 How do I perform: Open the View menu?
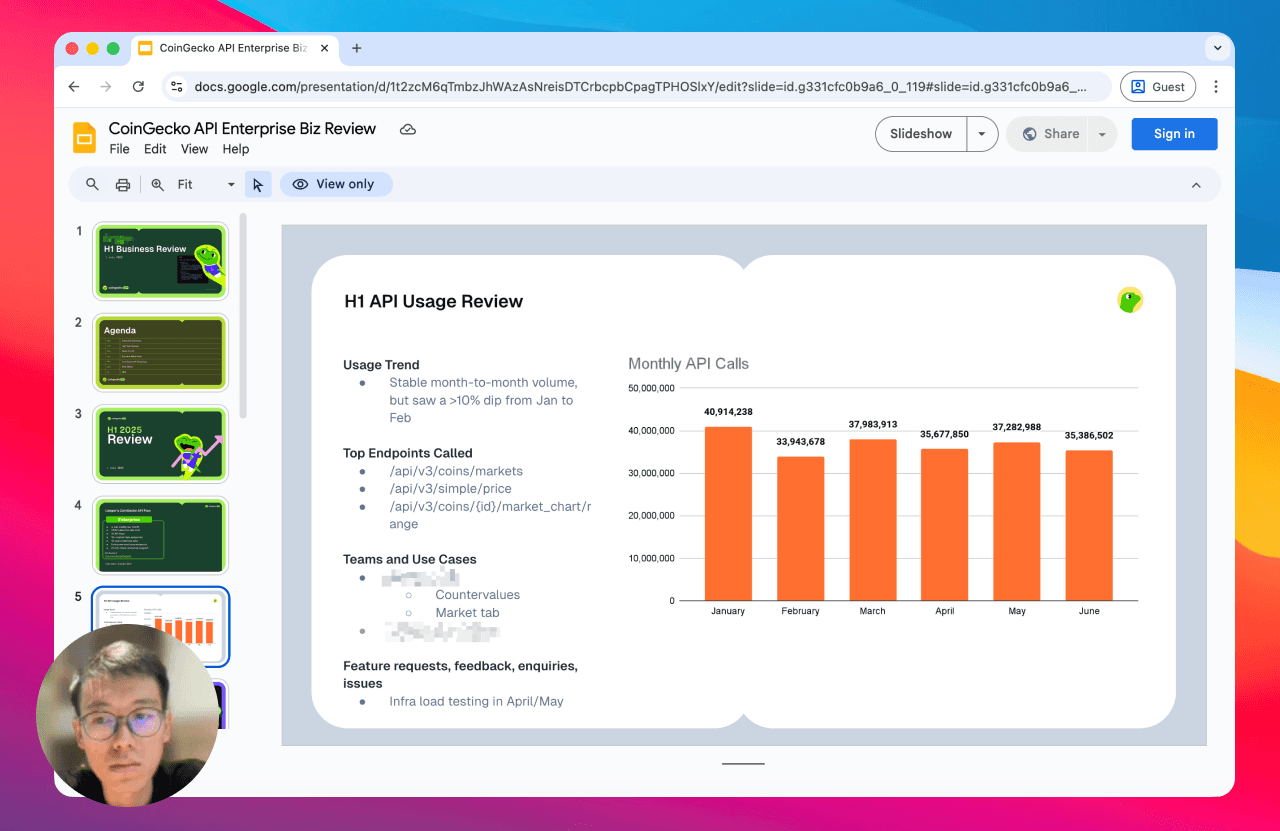coord(194,148)
